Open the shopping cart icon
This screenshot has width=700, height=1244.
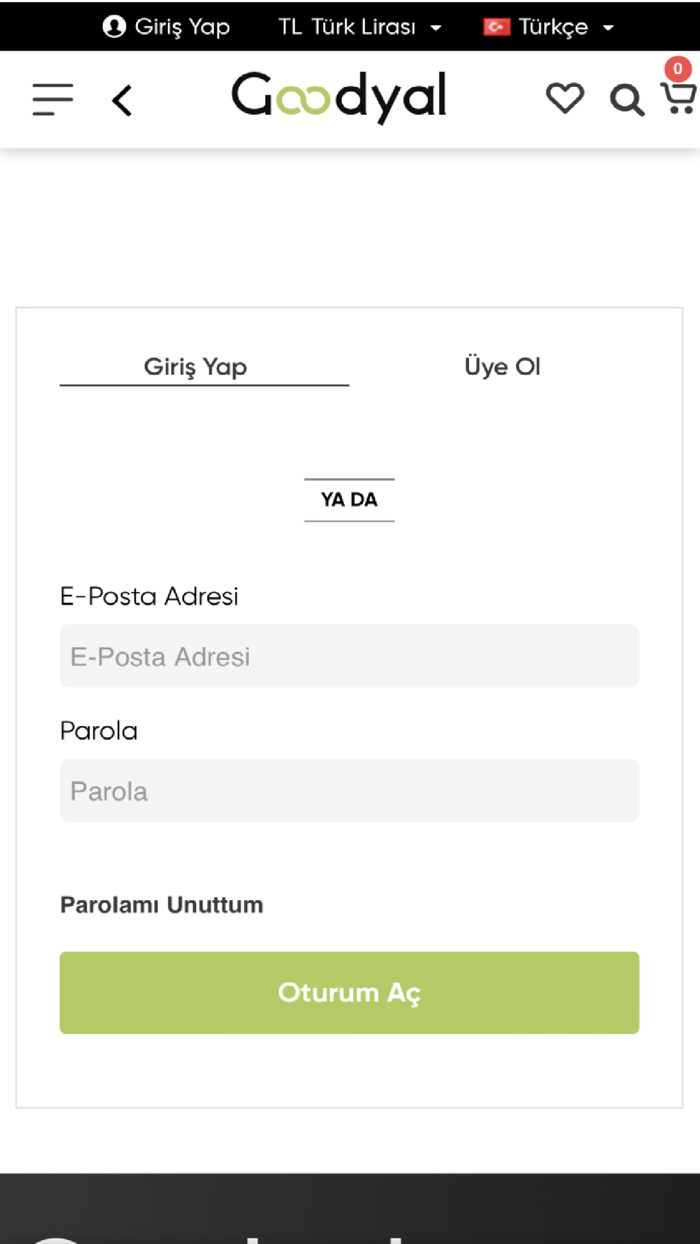677,98
